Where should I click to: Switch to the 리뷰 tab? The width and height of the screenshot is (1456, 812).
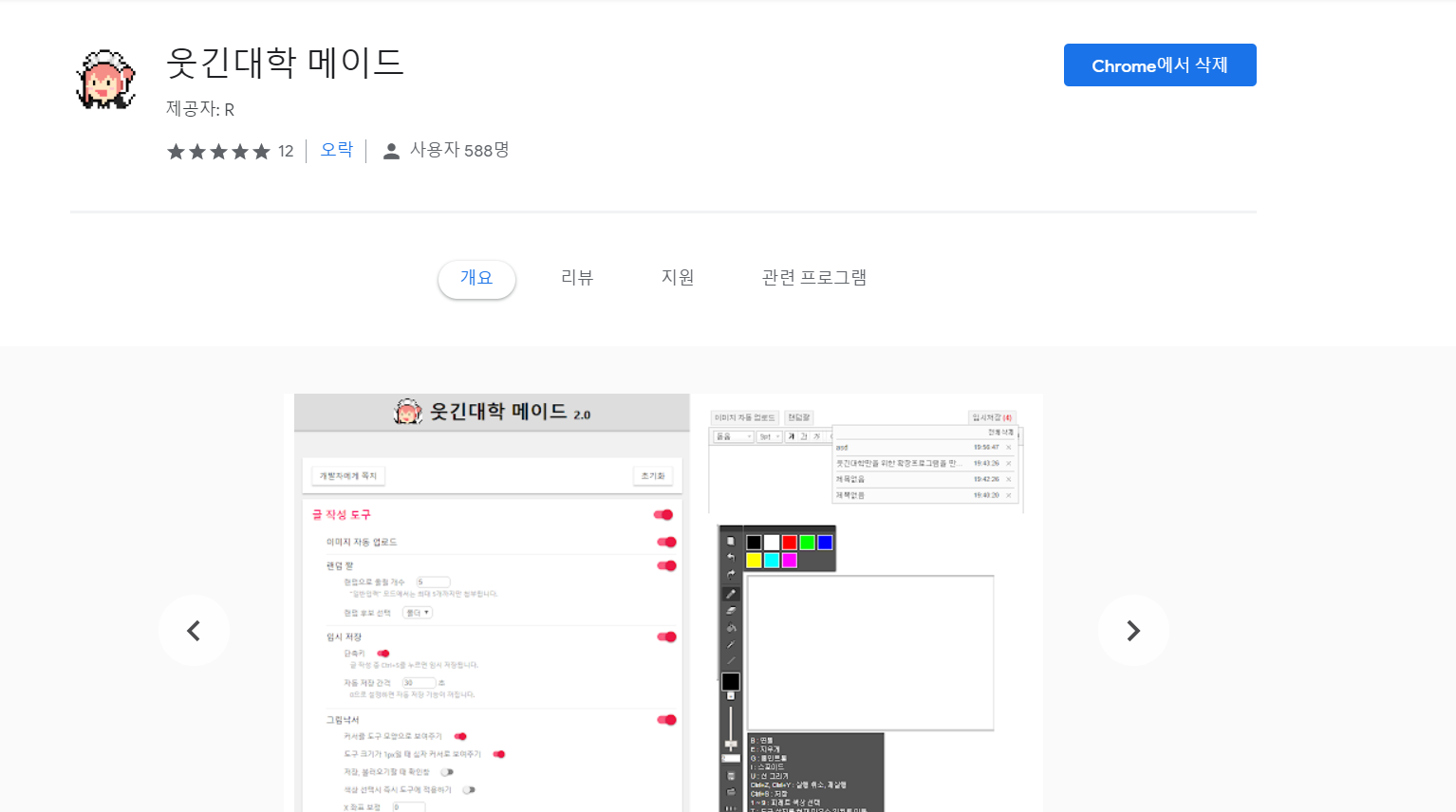coord(577,278)
